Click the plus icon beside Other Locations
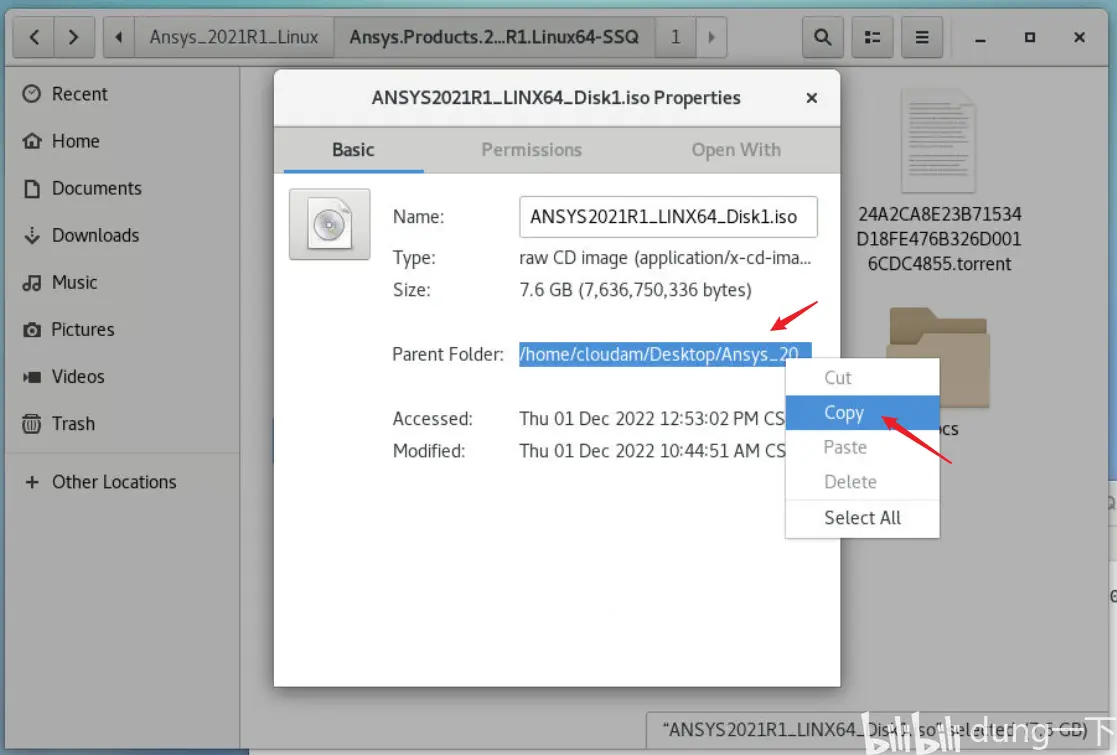Screen dimensions: 1117x755 pyautogui.click(x=31, y=482)
